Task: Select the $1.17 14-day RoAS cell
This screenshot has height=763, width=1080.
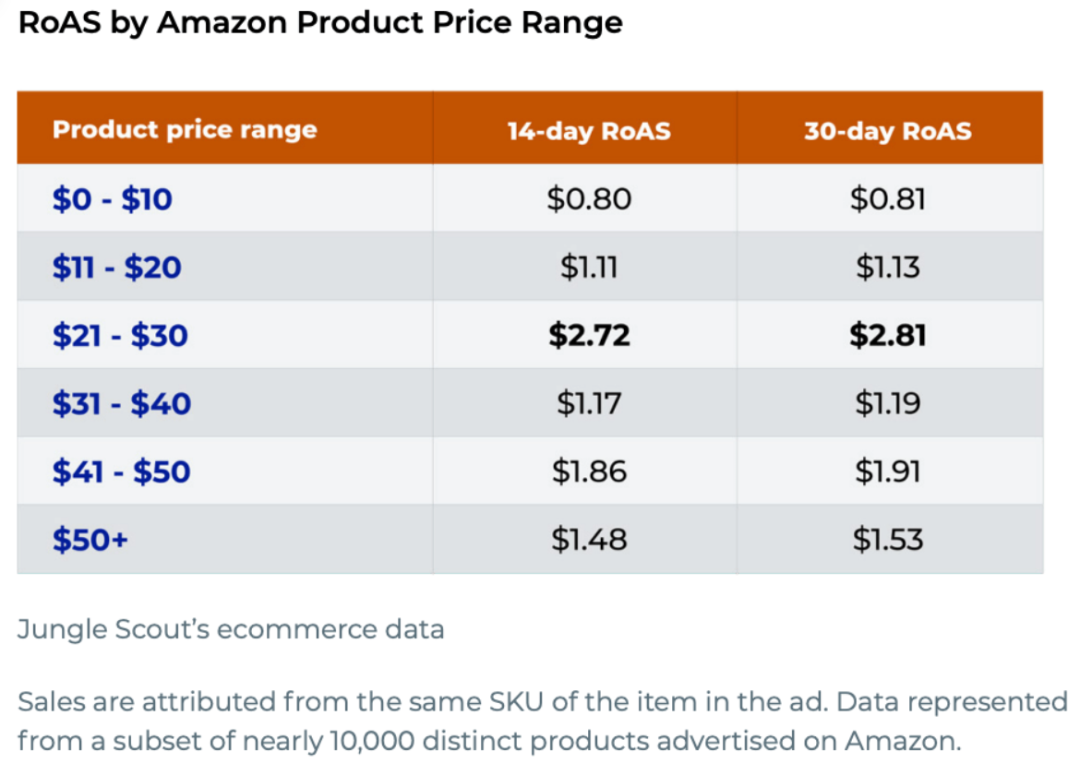Action: tap(589, 403)
